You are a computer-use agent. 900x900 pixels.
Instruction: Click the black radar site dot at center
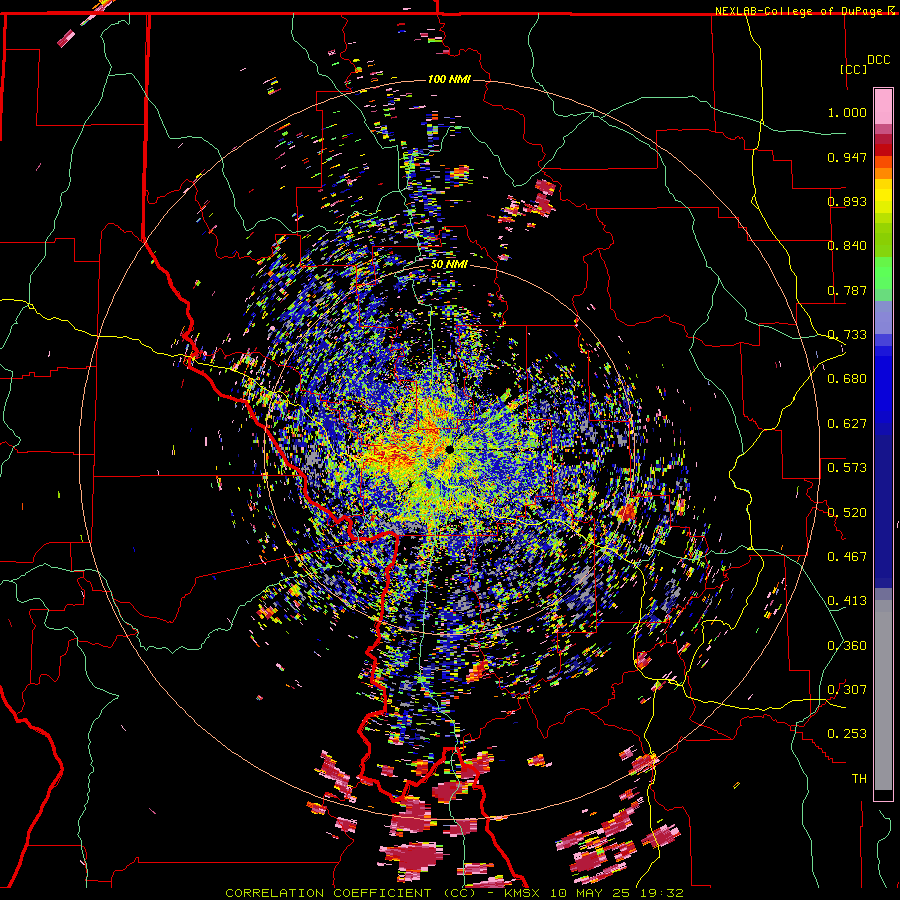(450, 449)
